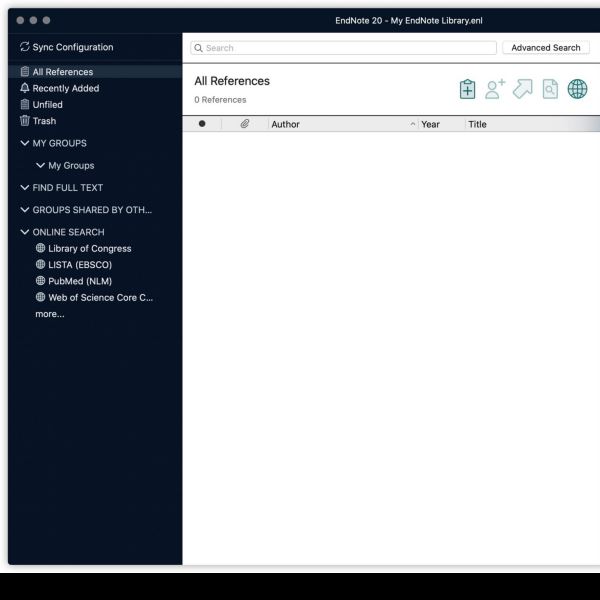This screenshot has width=600, height=600.
Task: Open LISTA (EBSCO) online search
Action: point(80,265)
